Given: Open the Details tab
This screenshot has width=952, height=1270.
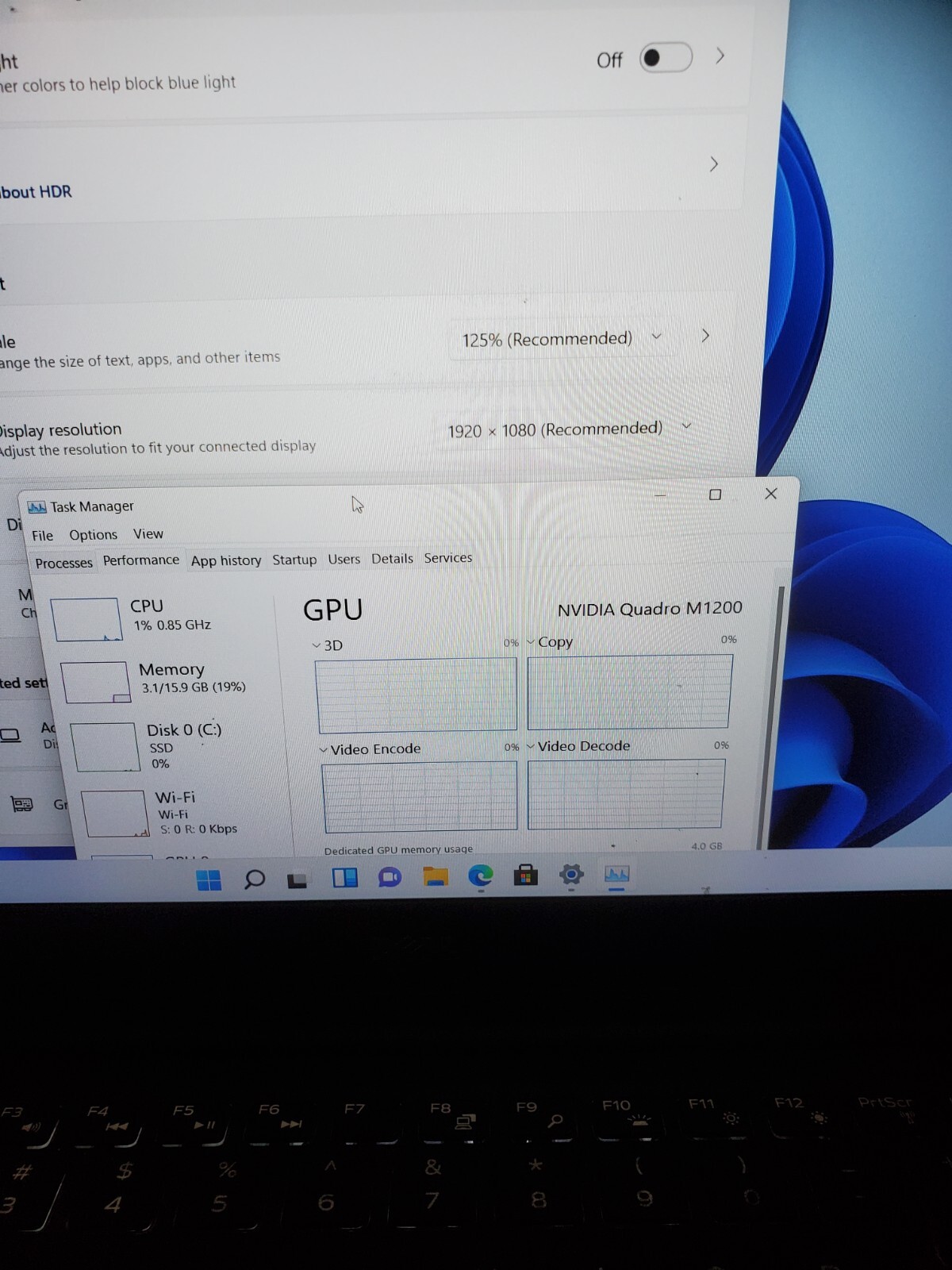Looking at the screenshot, I should tap(392, 558).
